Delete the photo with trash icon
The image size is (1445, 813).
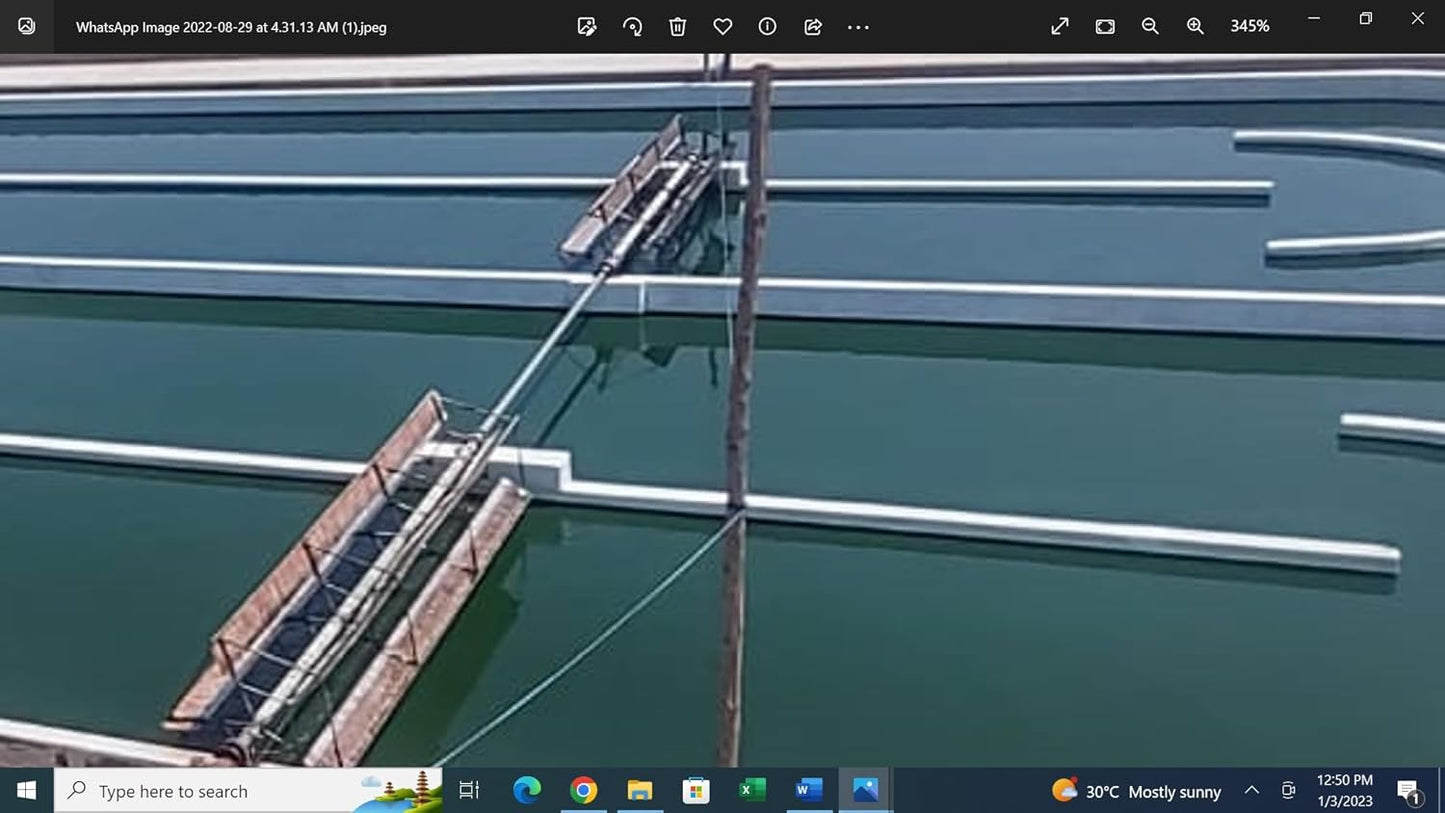click(677, 27)
